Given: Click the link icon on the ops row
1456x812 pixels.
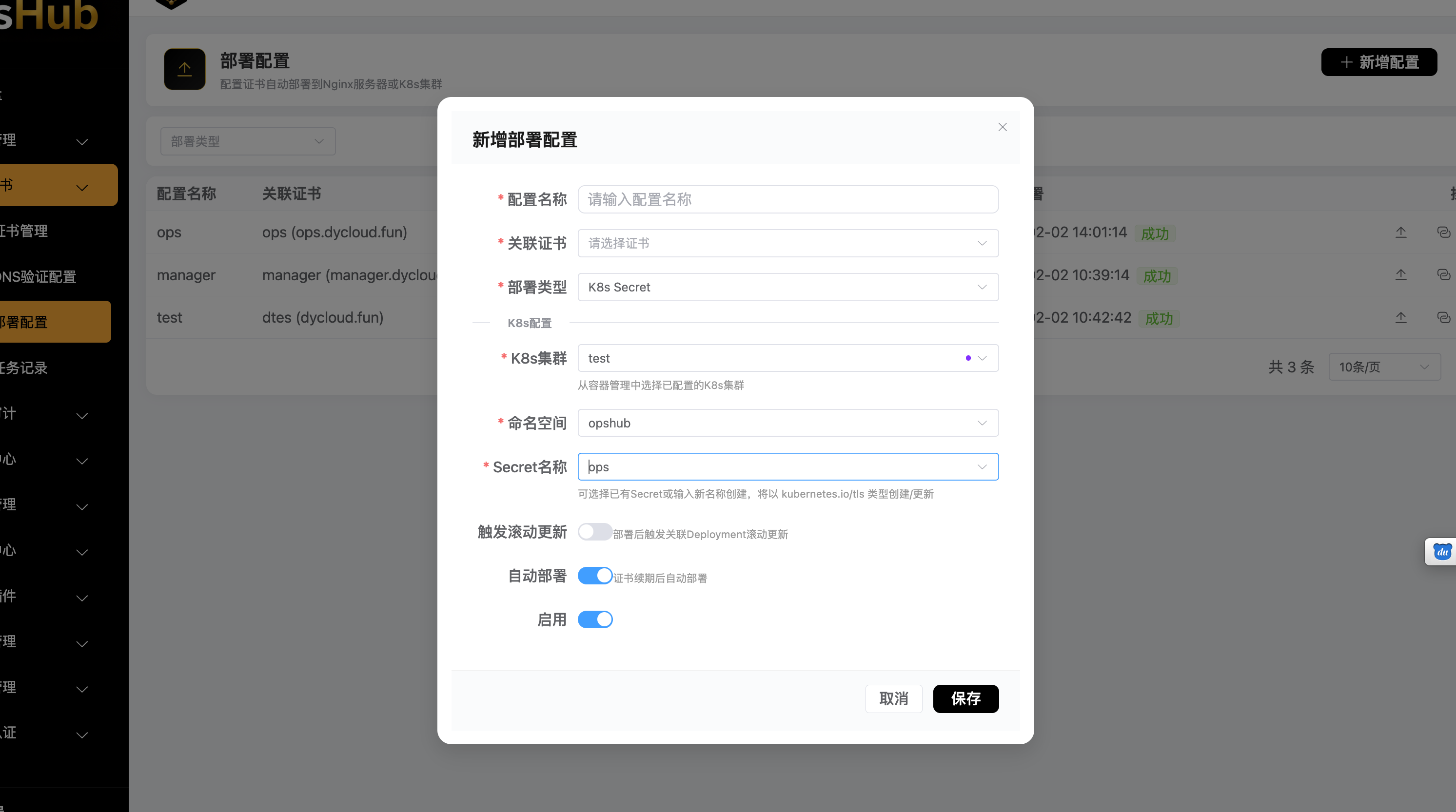Looking at the screenshot, I should click(1445, 232).
